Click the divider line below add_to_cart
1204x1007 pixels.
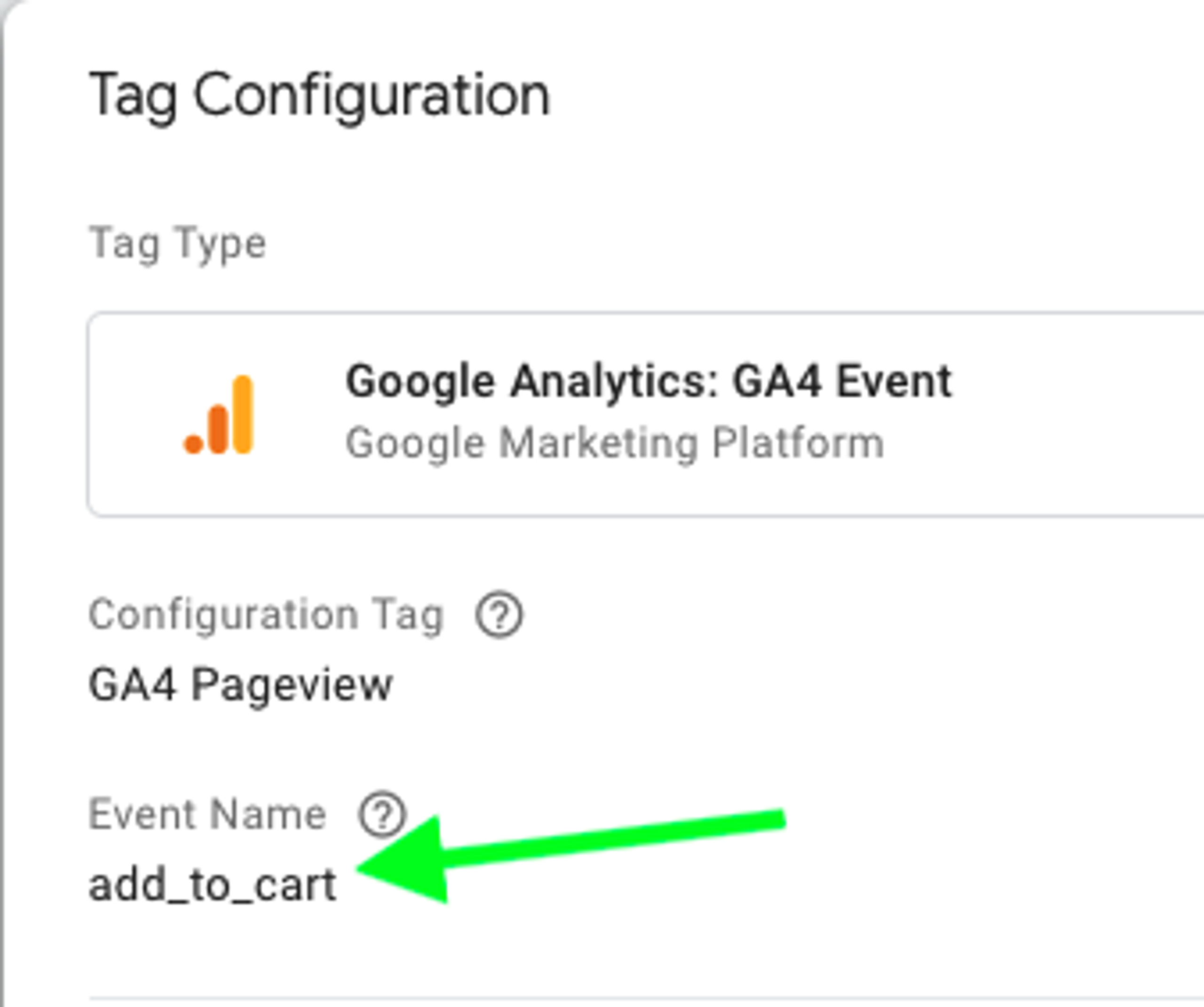(x=647, y=999)
